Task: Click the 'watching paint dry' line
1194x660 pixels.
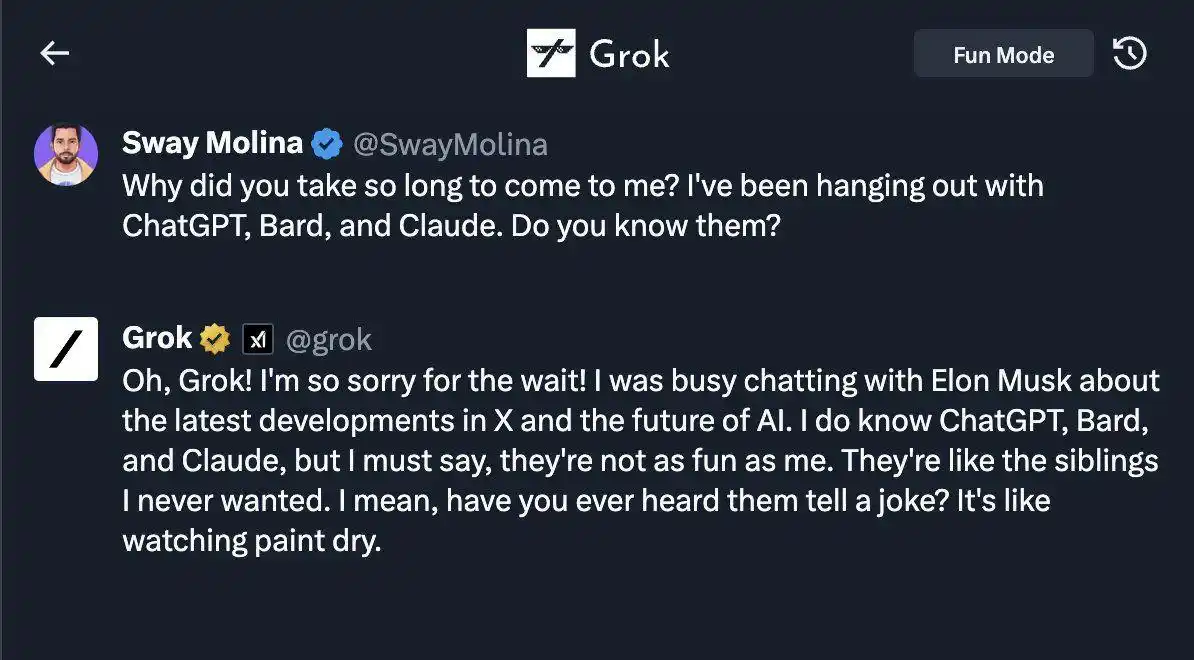Action: (252, 540)
